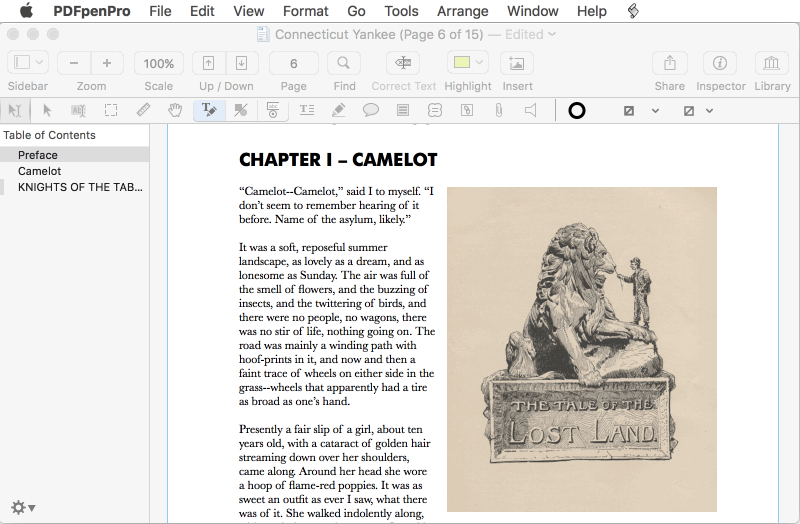
Task: Click the zoom in plus button
Action: (x=107, y=63)
